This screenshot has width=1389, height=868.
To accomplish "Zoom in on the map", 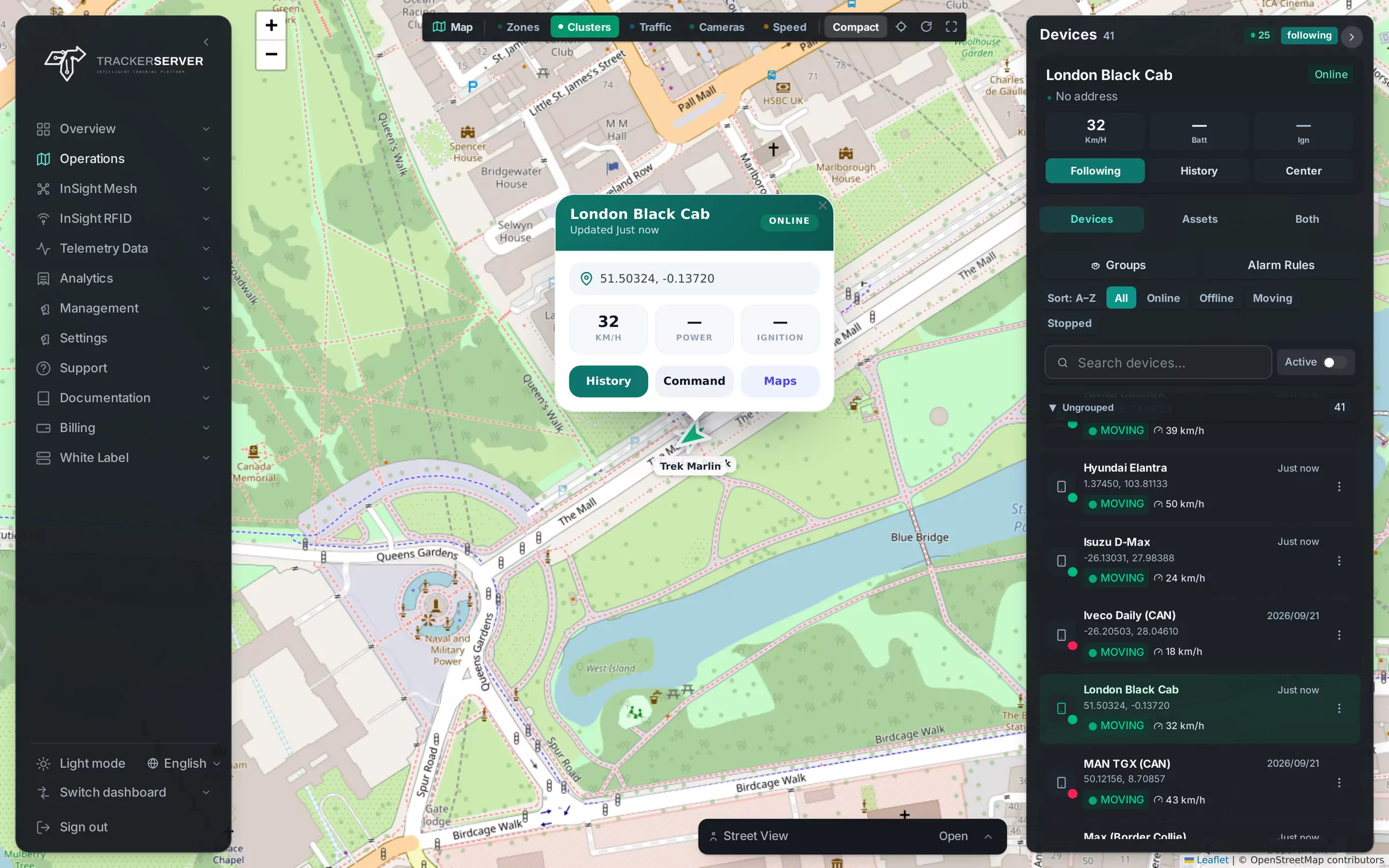I will pyautogui.click(x=271, y=25).
